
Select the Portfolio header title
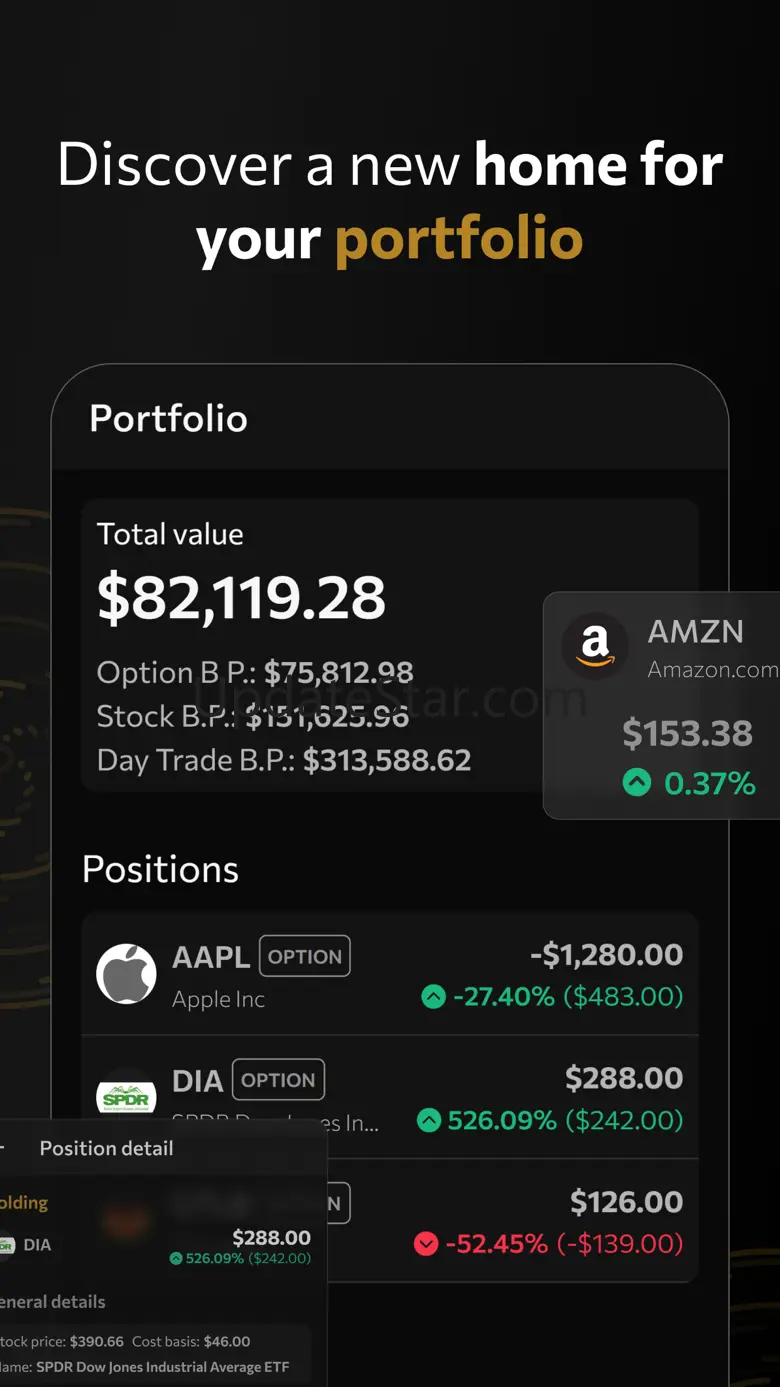pyautogui.click(x=168, y=418)
